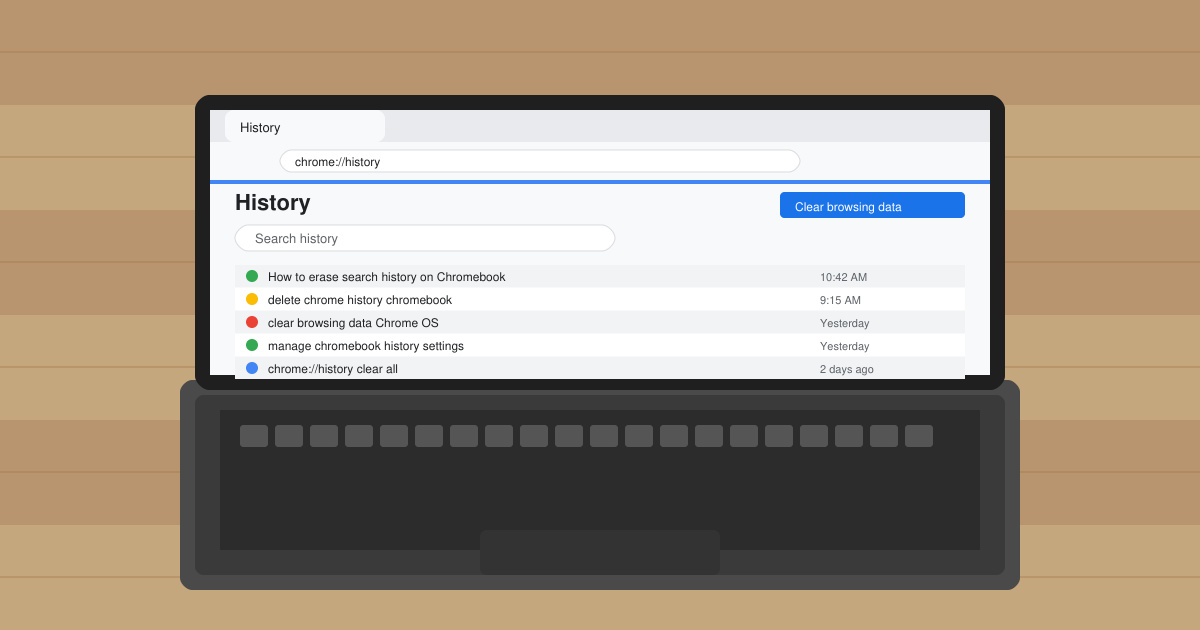Click green favicon beside 'How to erase search history'
This screenshot has height=630, width=1200.
click(252, 276)
